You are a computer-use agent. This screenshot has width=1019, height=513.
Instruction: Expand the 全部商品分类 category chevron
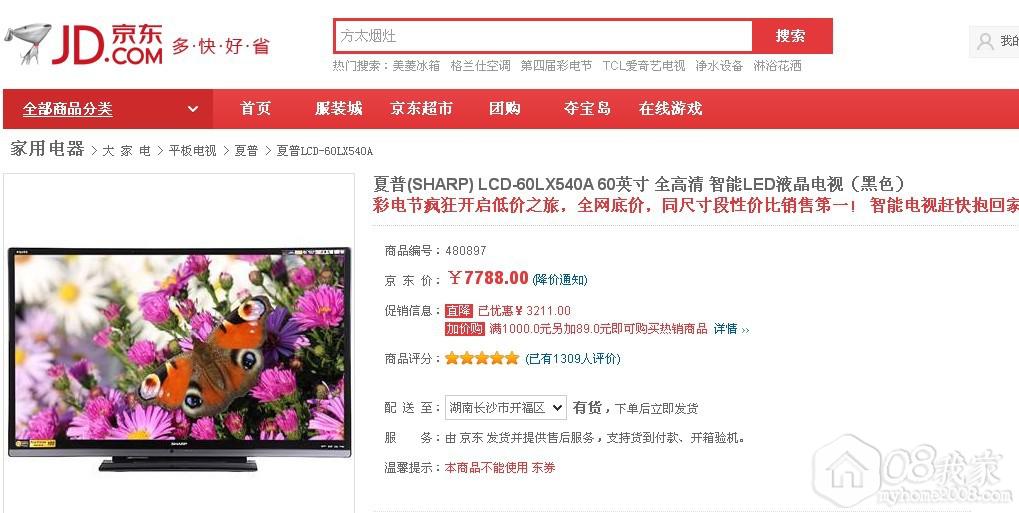pyautogui.click(x=193, y=109)
